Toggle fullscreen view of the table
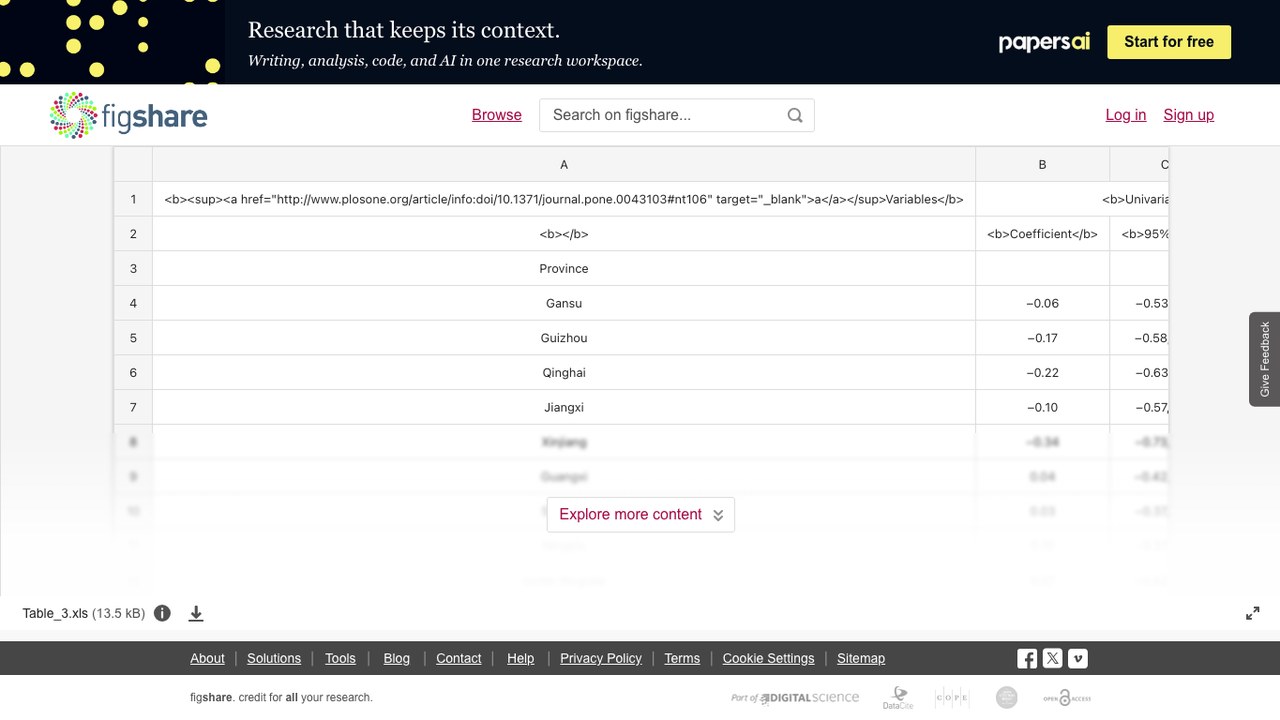This screenshot has height=720, width=1280. pos(1252,613)
